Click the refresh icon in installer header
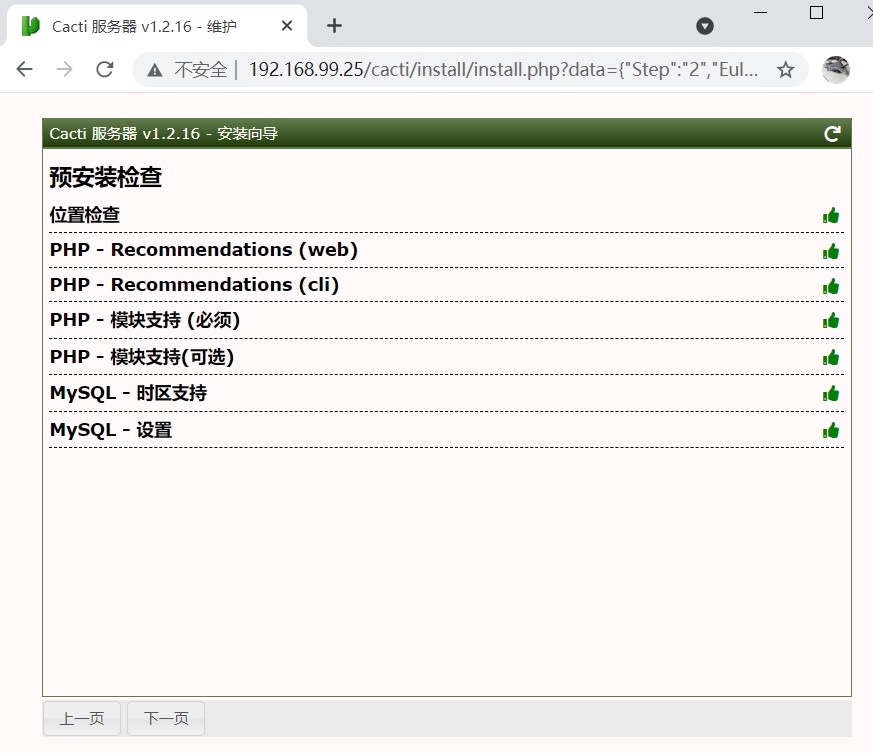This screenshot has width=873, height=753. (832, 134)
